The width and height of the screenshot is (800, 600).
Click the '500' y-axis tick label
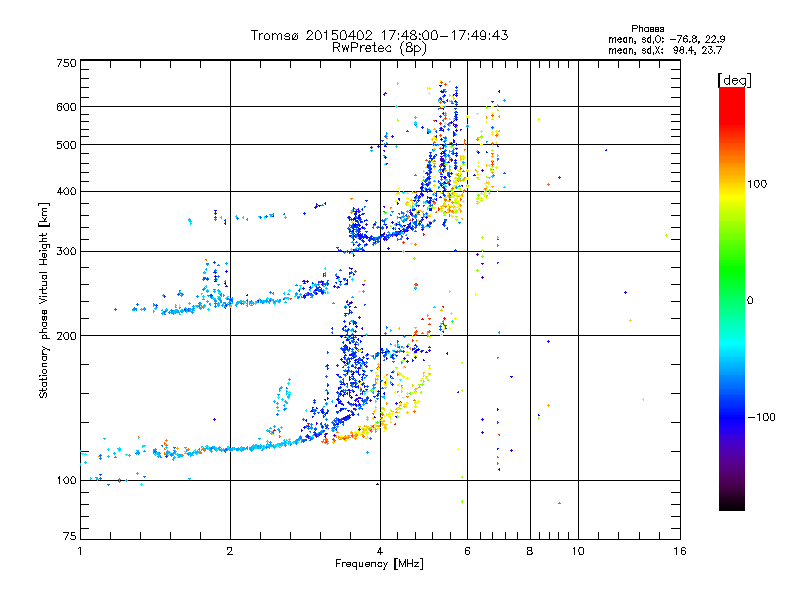pos(66,145)
